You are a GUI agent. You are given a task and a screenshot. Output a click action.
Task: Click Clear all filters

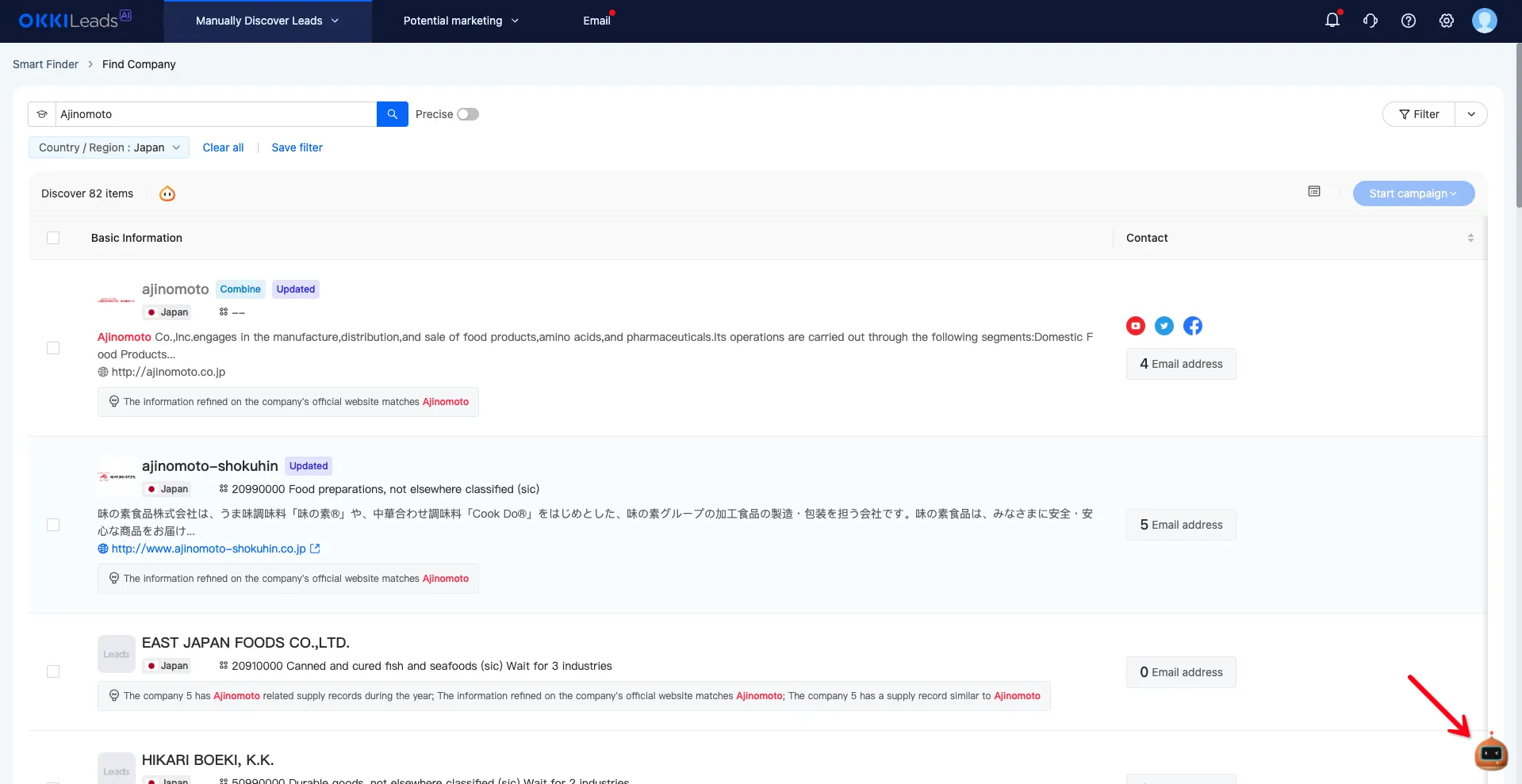tap(223, 147)
